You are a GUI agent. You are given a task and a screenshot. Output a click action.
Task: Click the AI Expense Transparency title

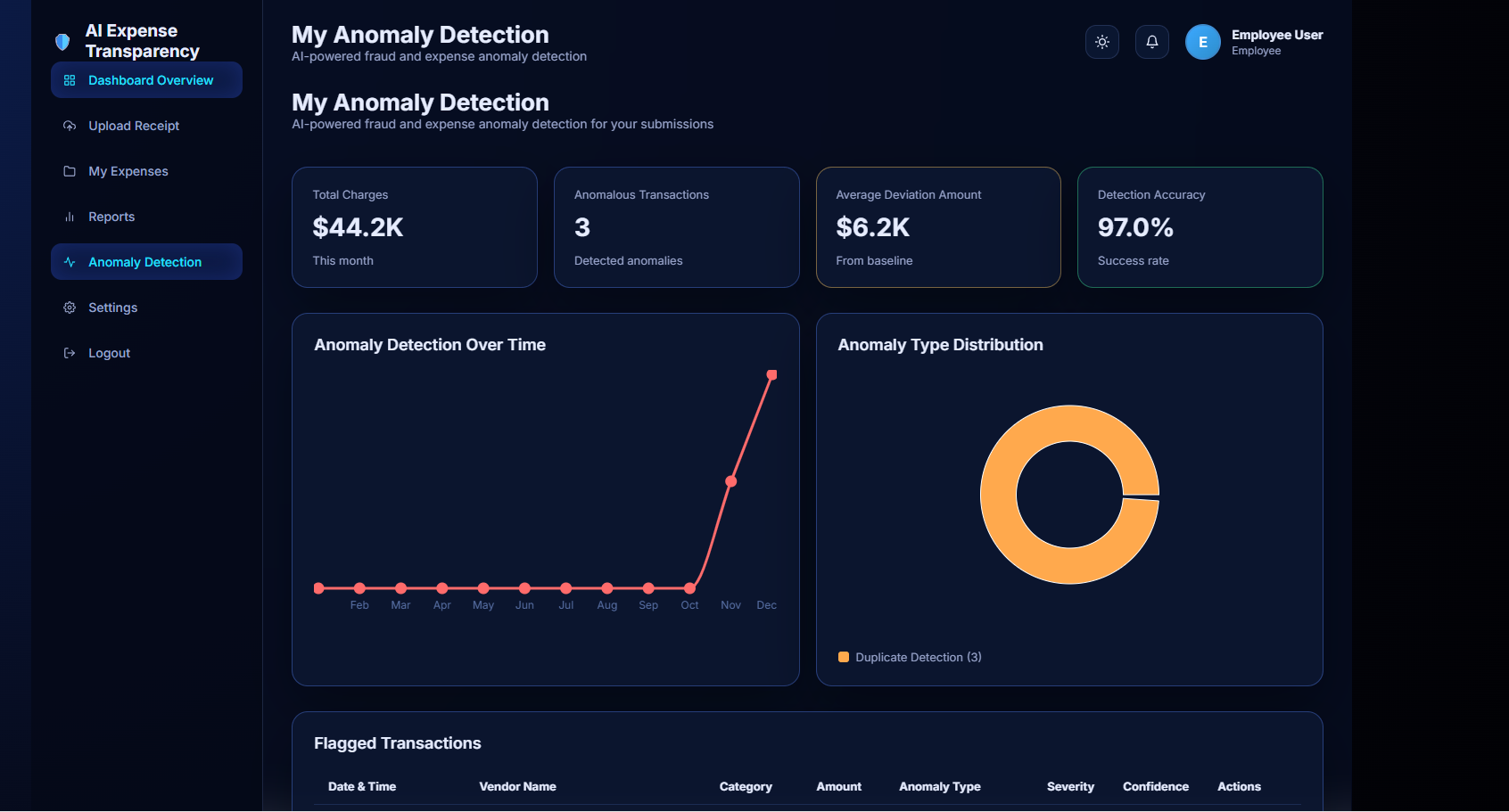143,41
